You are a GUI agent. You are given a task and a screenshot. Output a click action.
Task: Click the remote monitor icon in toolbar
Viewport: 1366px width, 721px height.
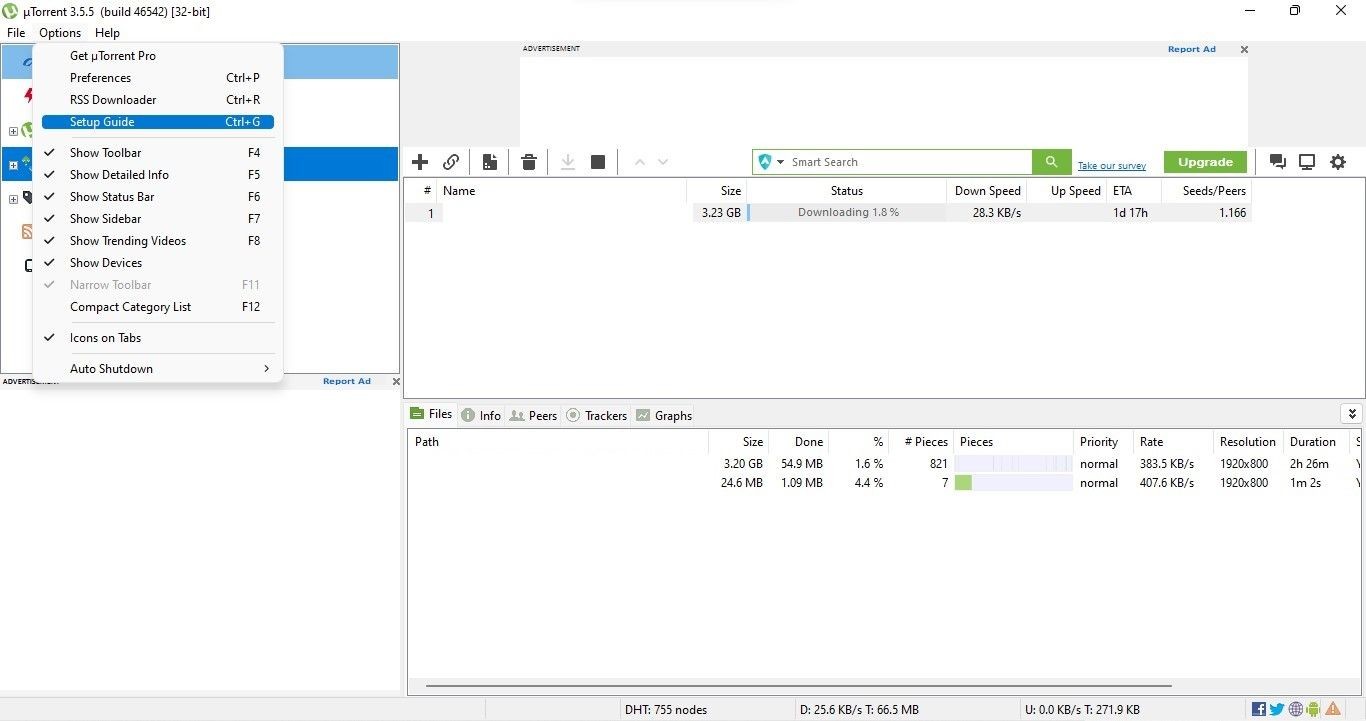point(1307,162)
